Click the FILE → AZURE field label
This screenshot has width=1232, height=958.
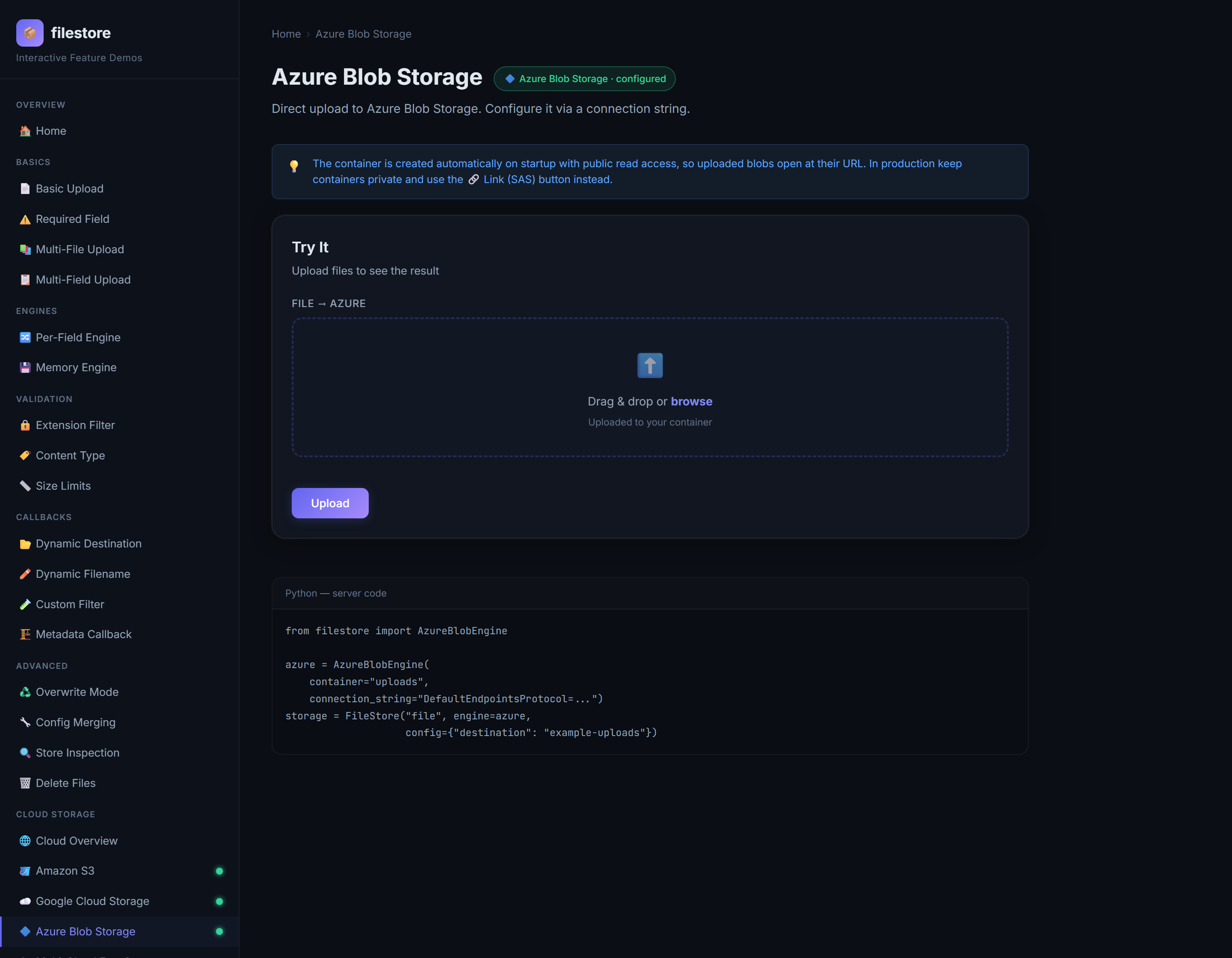click(x=329, y=303)
